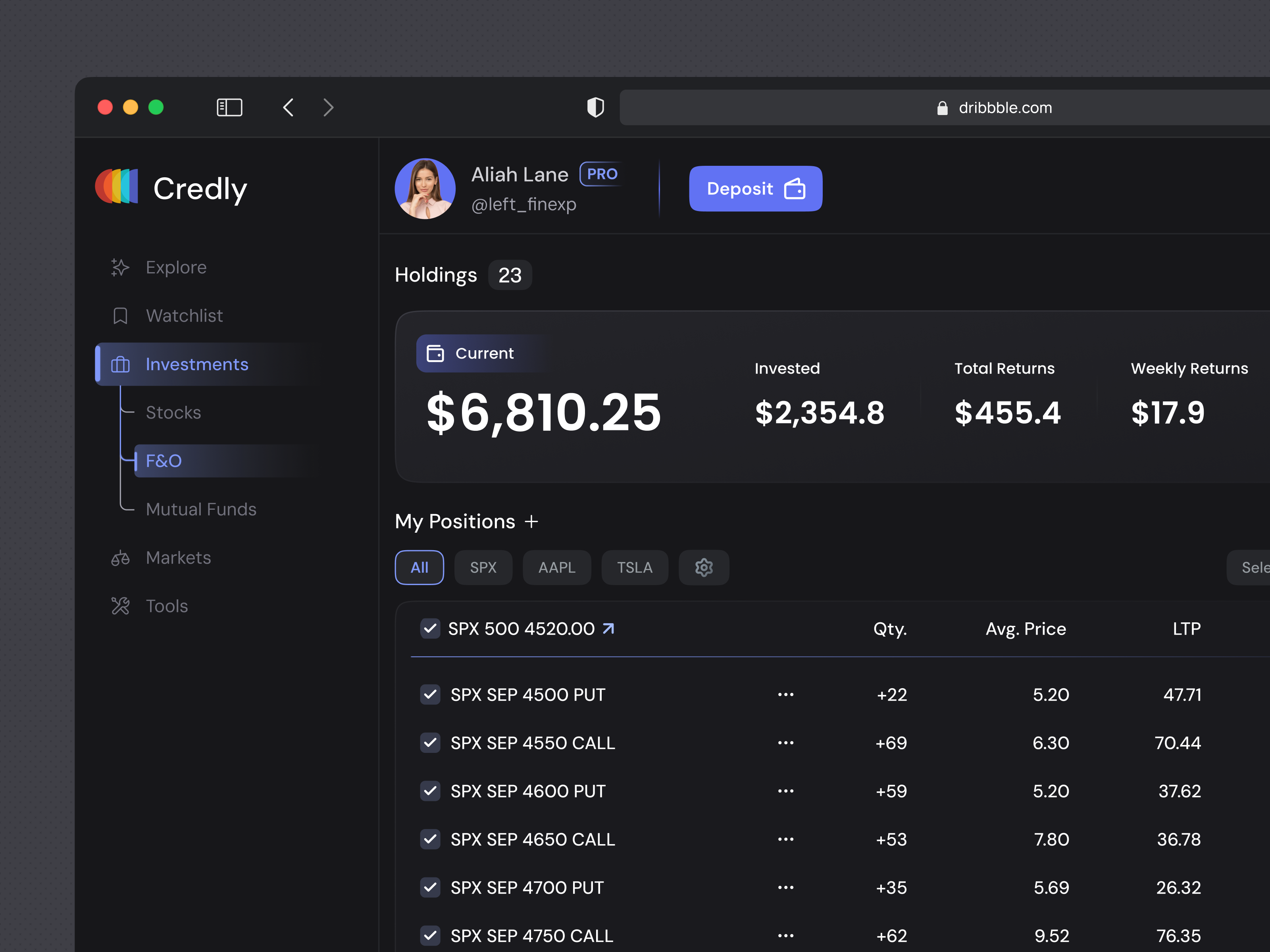The image size is (1270, 952).
Task: Select the Explore sidebar icon
Action: (x=120, y=267)
